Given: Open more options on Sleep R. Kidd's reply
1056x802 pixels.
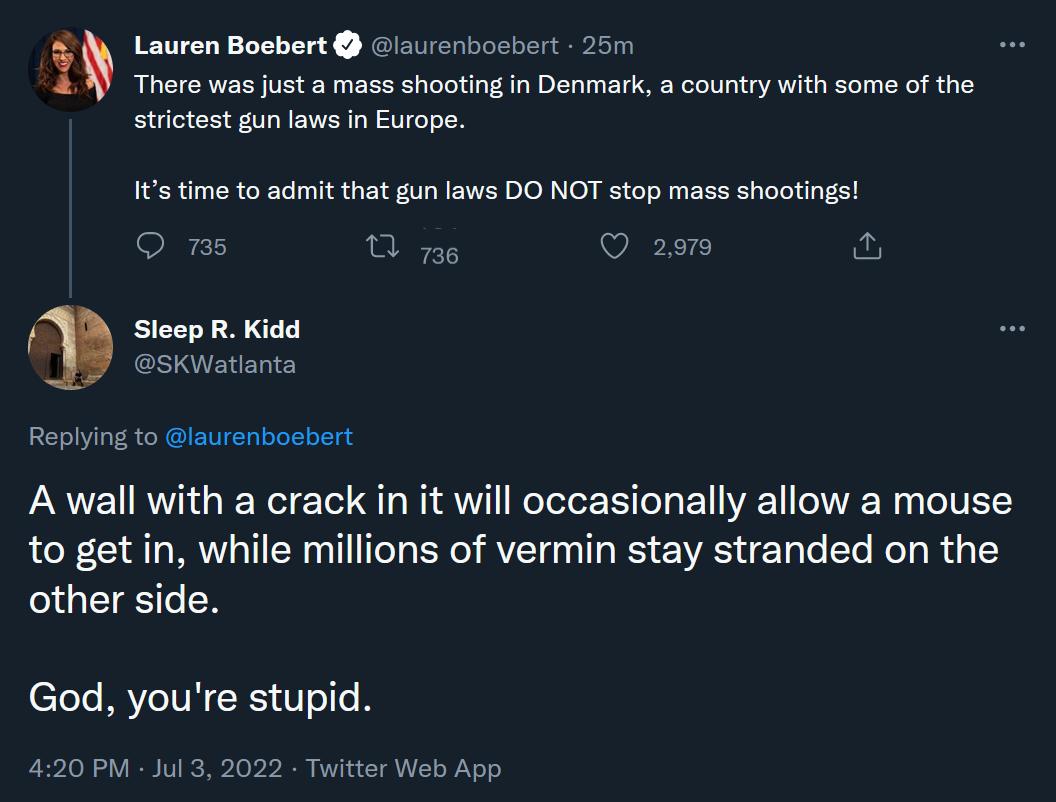Looking at the screenshot, I should click(1013, 328).
